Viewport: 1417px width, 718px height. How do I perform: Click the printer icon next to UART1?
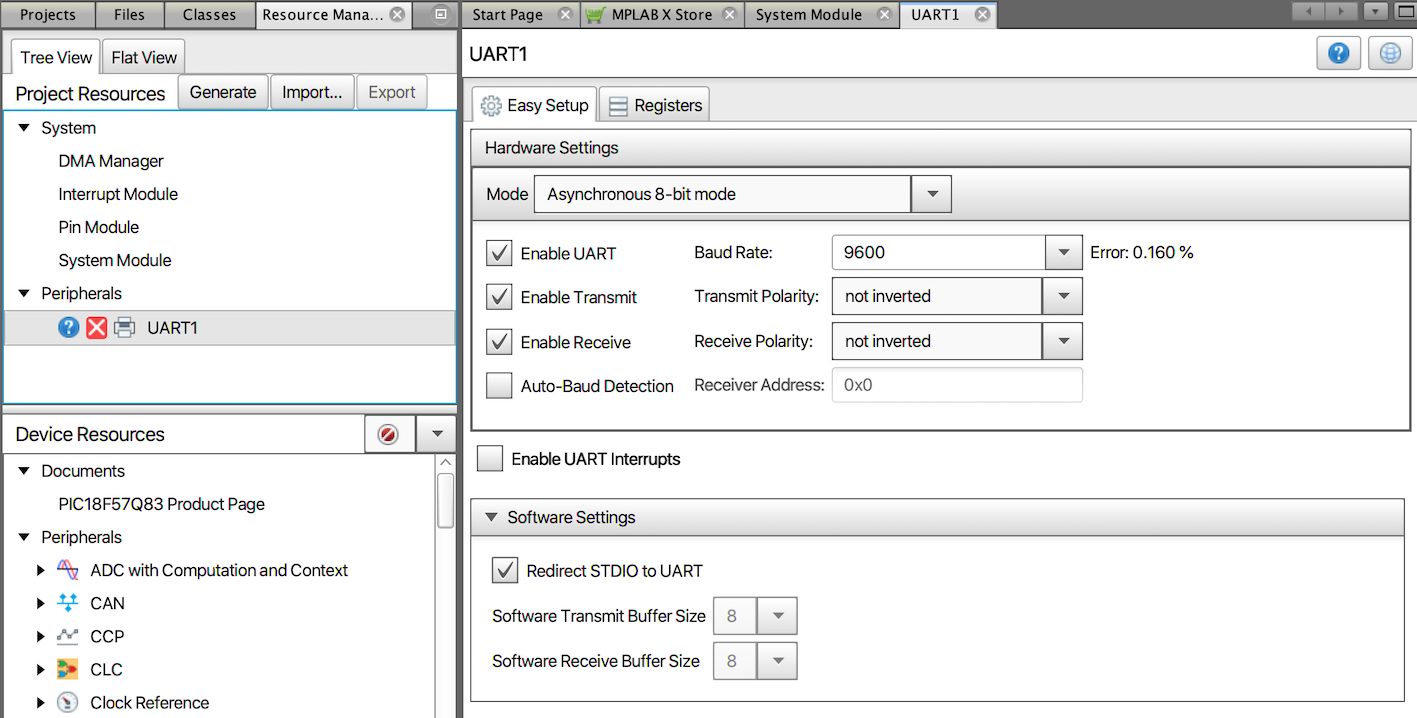pos(124,327)
